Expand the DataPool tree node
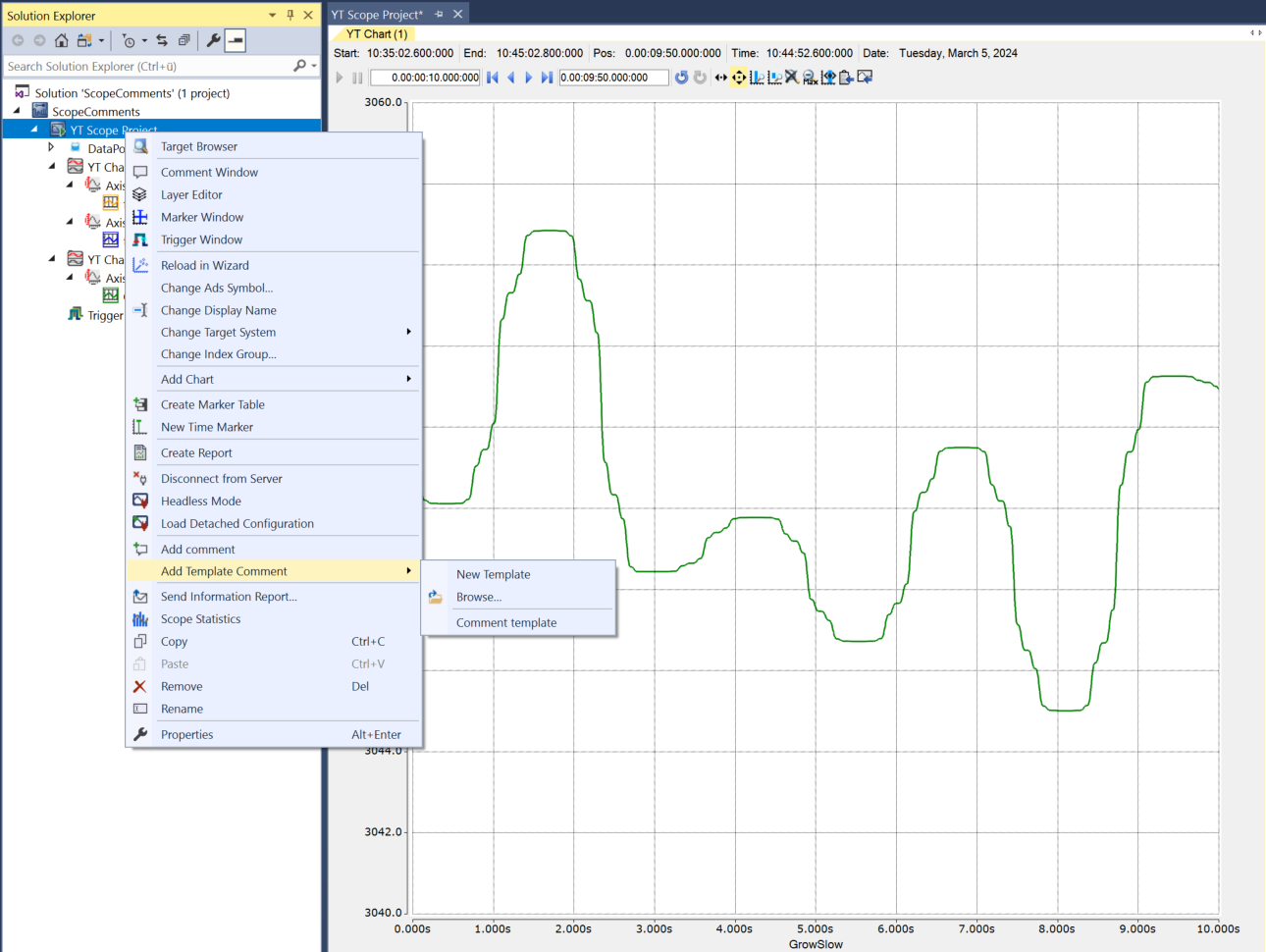Image resolution: width=1266 pixels, height=952 pixels. [x=52, y=147]
